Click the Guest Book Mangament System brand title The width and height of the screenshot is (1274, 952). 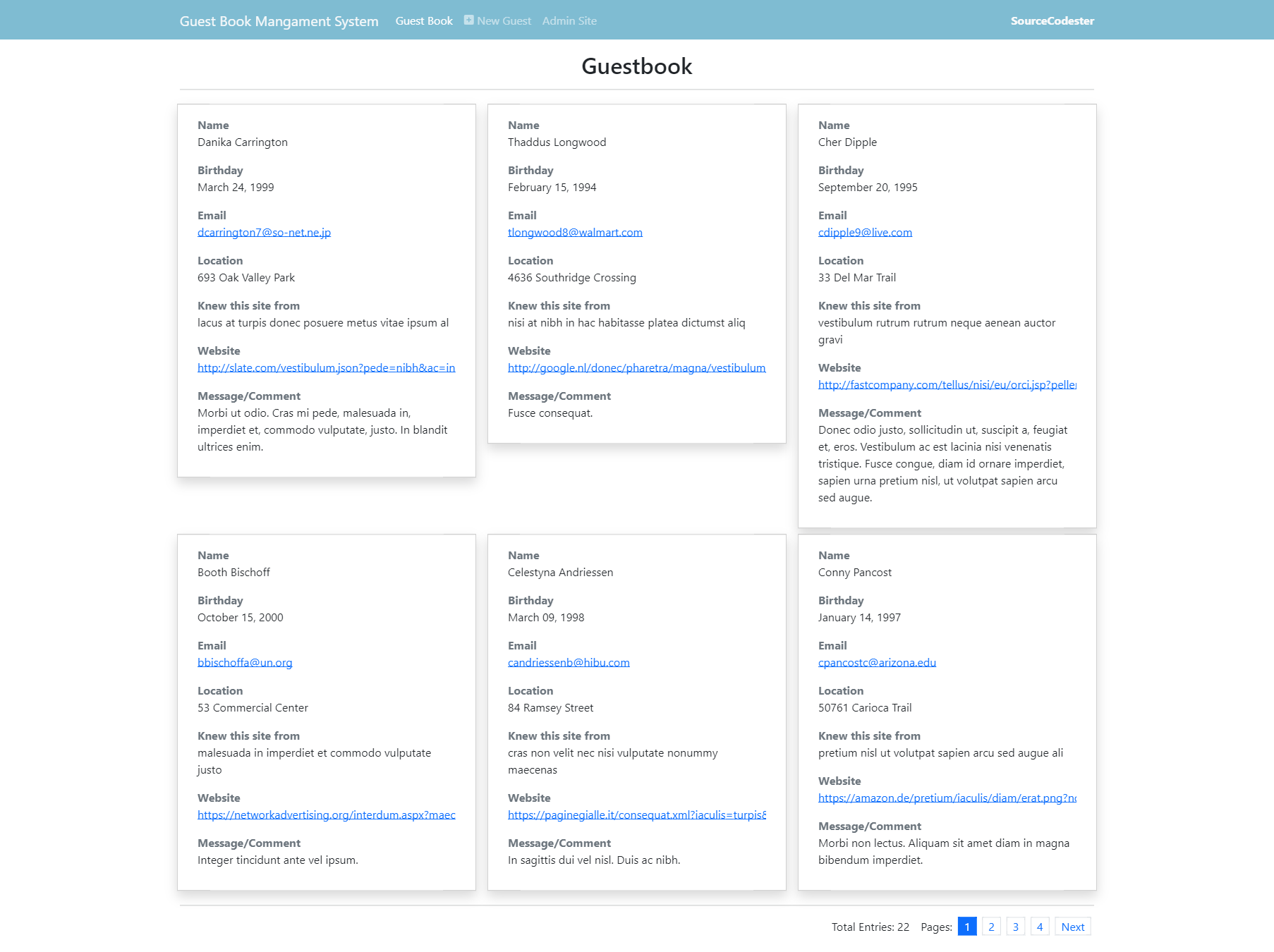[x=279, y=21]
